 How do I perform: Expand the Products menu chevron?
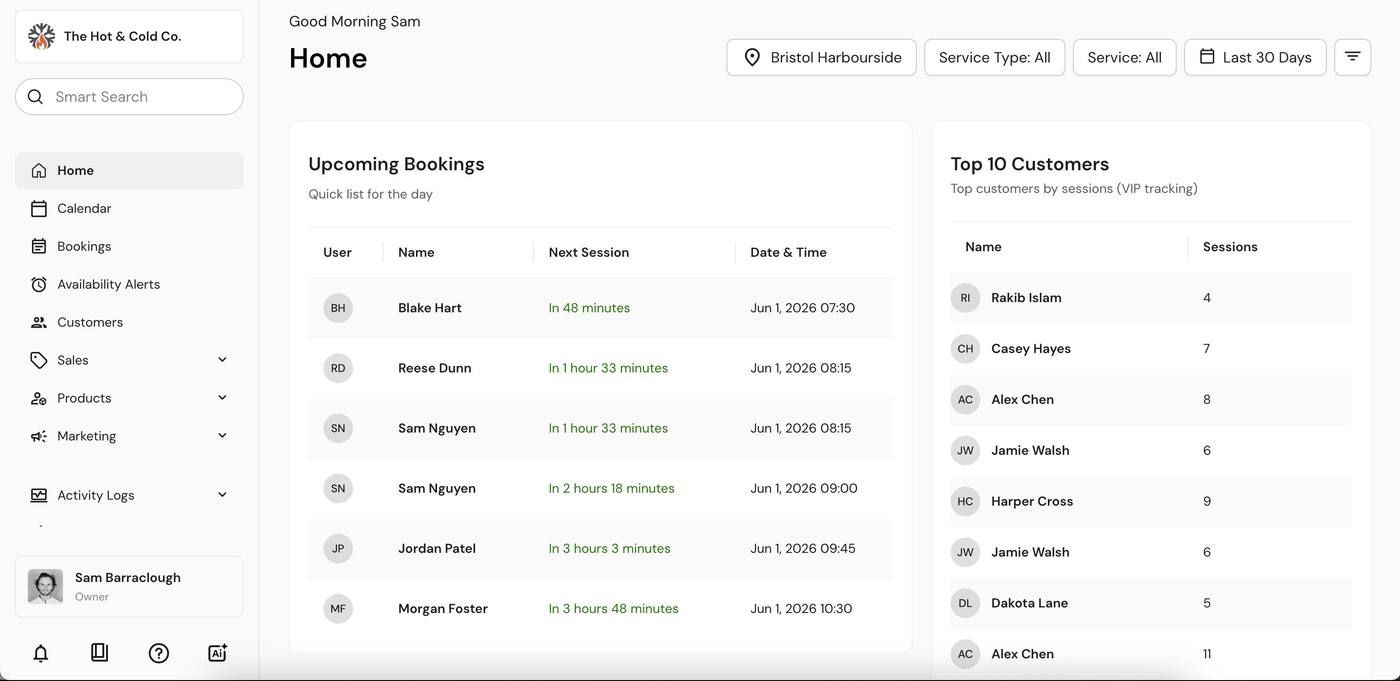(x=222, y=398)
